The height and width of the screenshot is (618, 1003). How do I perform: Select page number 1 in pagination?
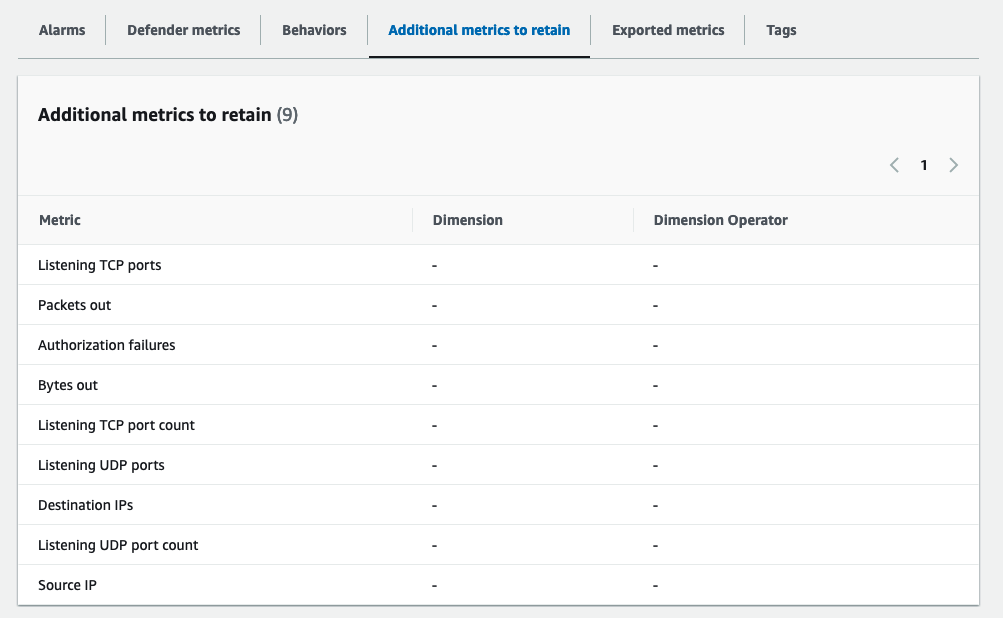click(923, 164)
